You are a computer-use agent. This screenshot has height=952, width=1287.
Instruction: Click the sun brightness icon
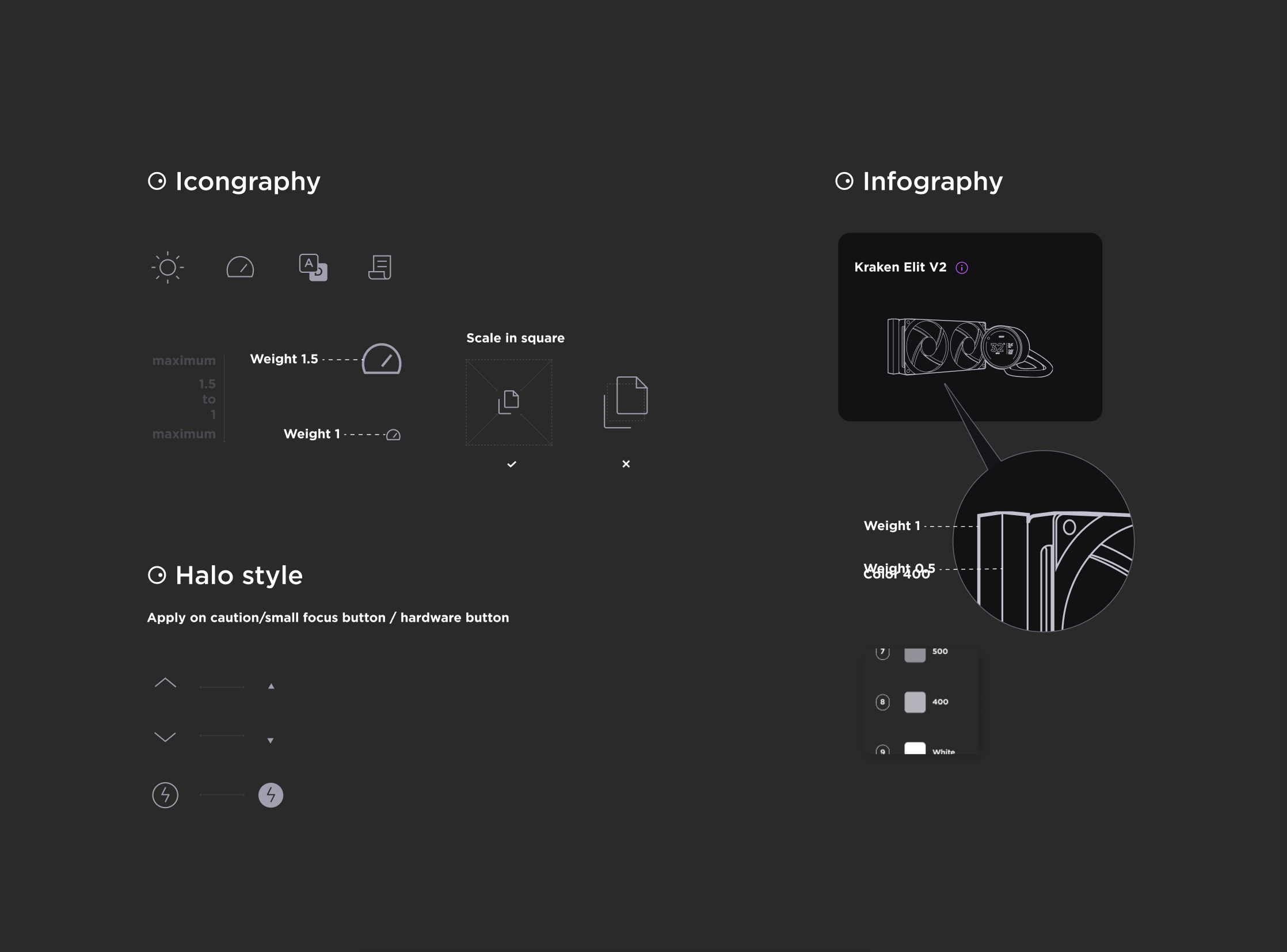click(x=167, y=267)
